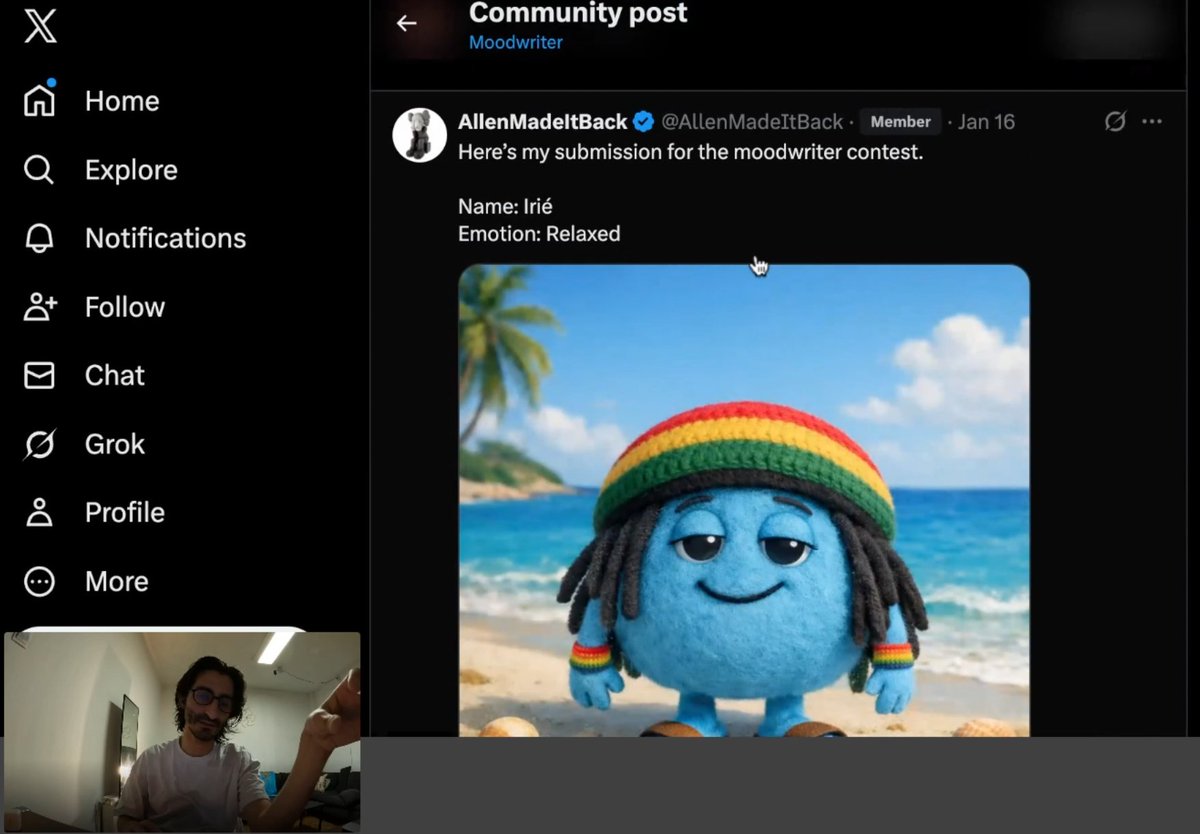
Task: Click the Grok icon on the post
Action: (x=1115, y=121)
